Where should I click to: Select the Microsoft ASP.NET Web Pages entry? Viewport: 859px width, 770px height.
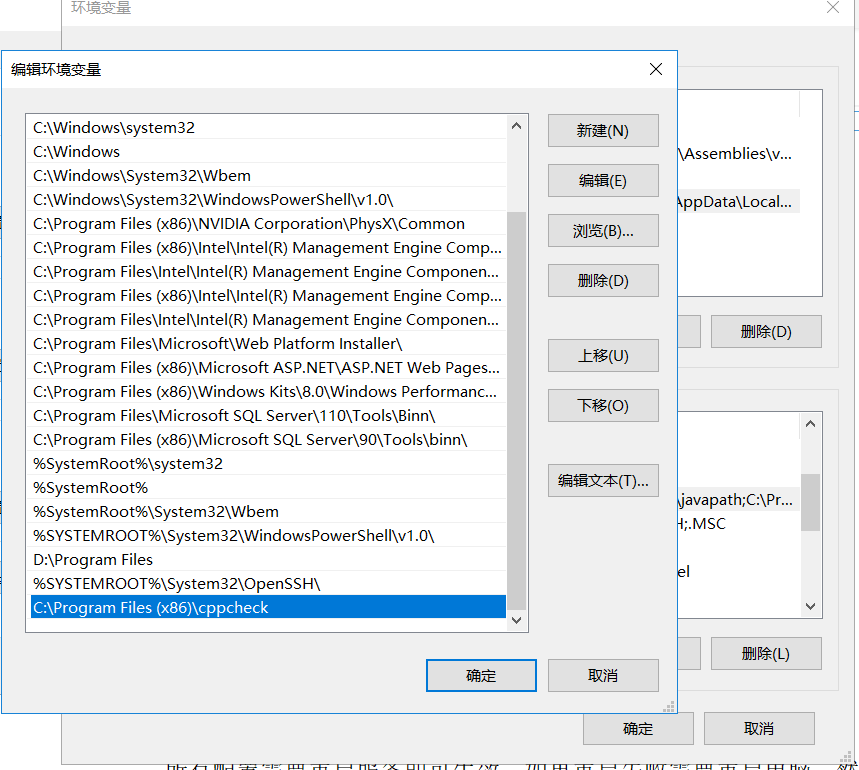[x=267, y=368]
